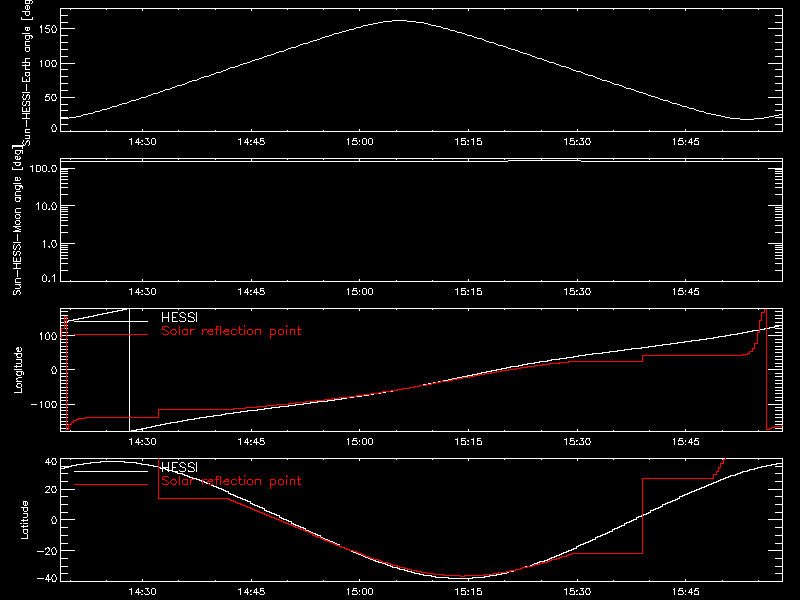Click the 20 tick on Latitude axis

(x=51, y=490)
